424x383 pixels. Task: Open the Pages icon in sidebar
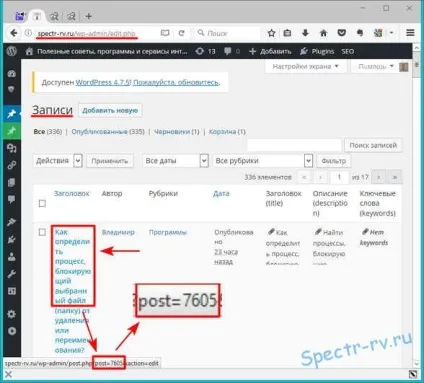[12, 182]
